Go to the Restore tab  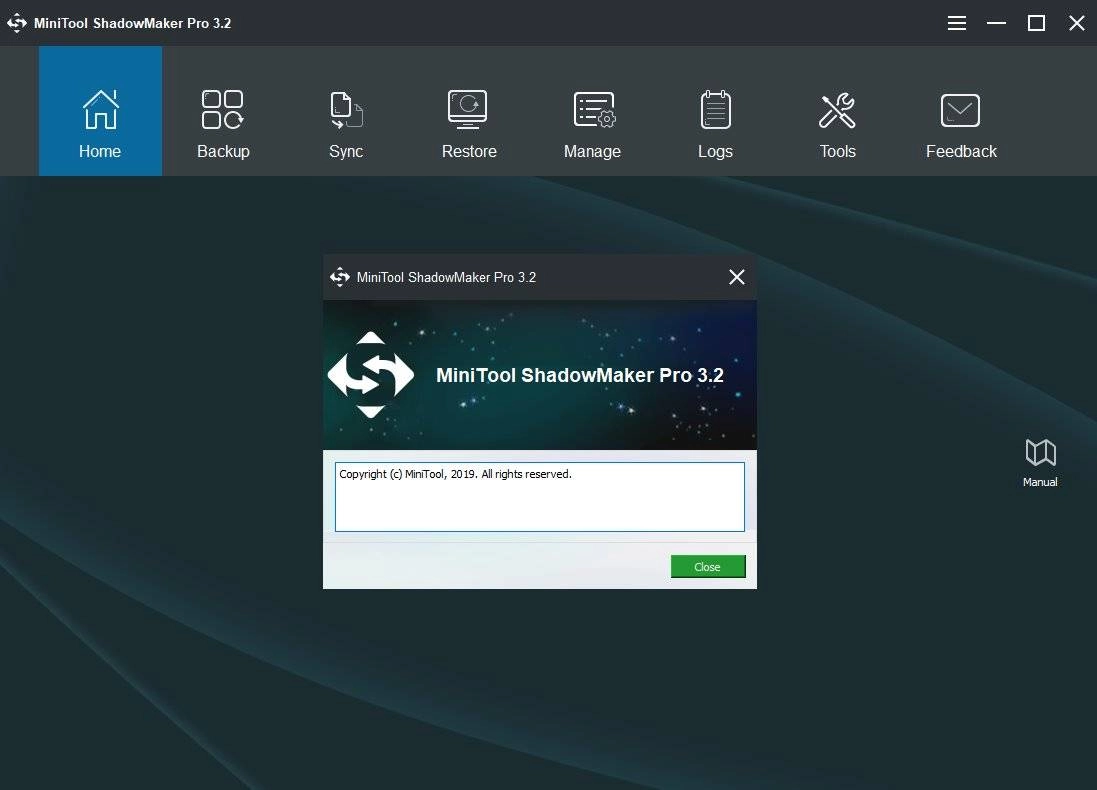469,111
